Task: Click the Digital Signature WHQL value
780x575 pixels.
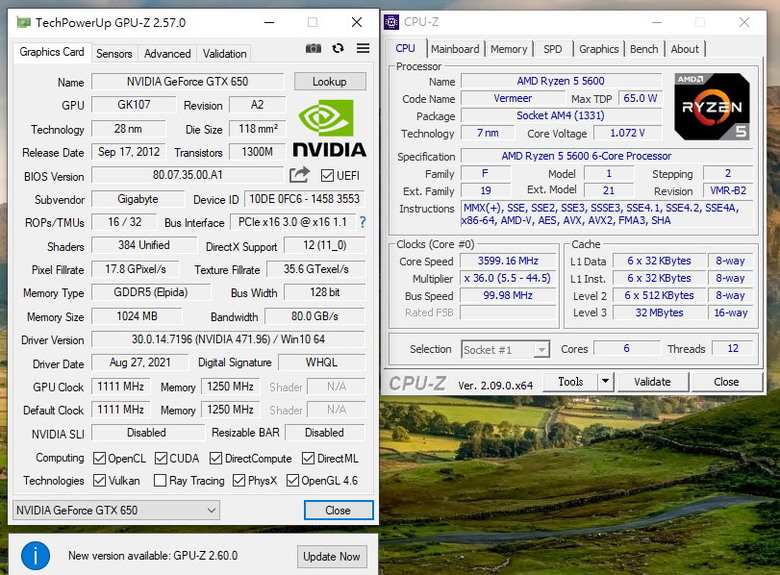Action: pyautogui.click(x=321, y=362)
